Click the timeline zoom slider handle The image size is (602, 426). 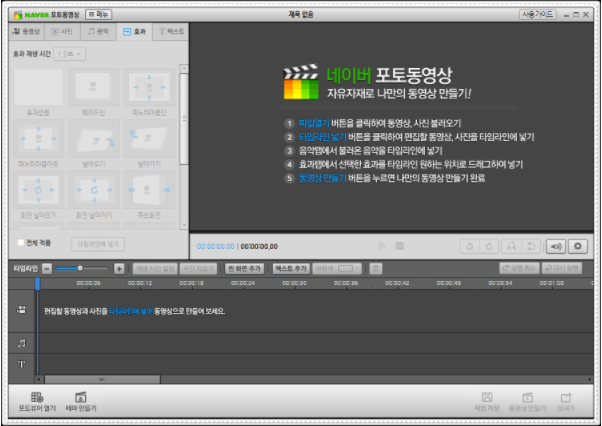point(80,268)
